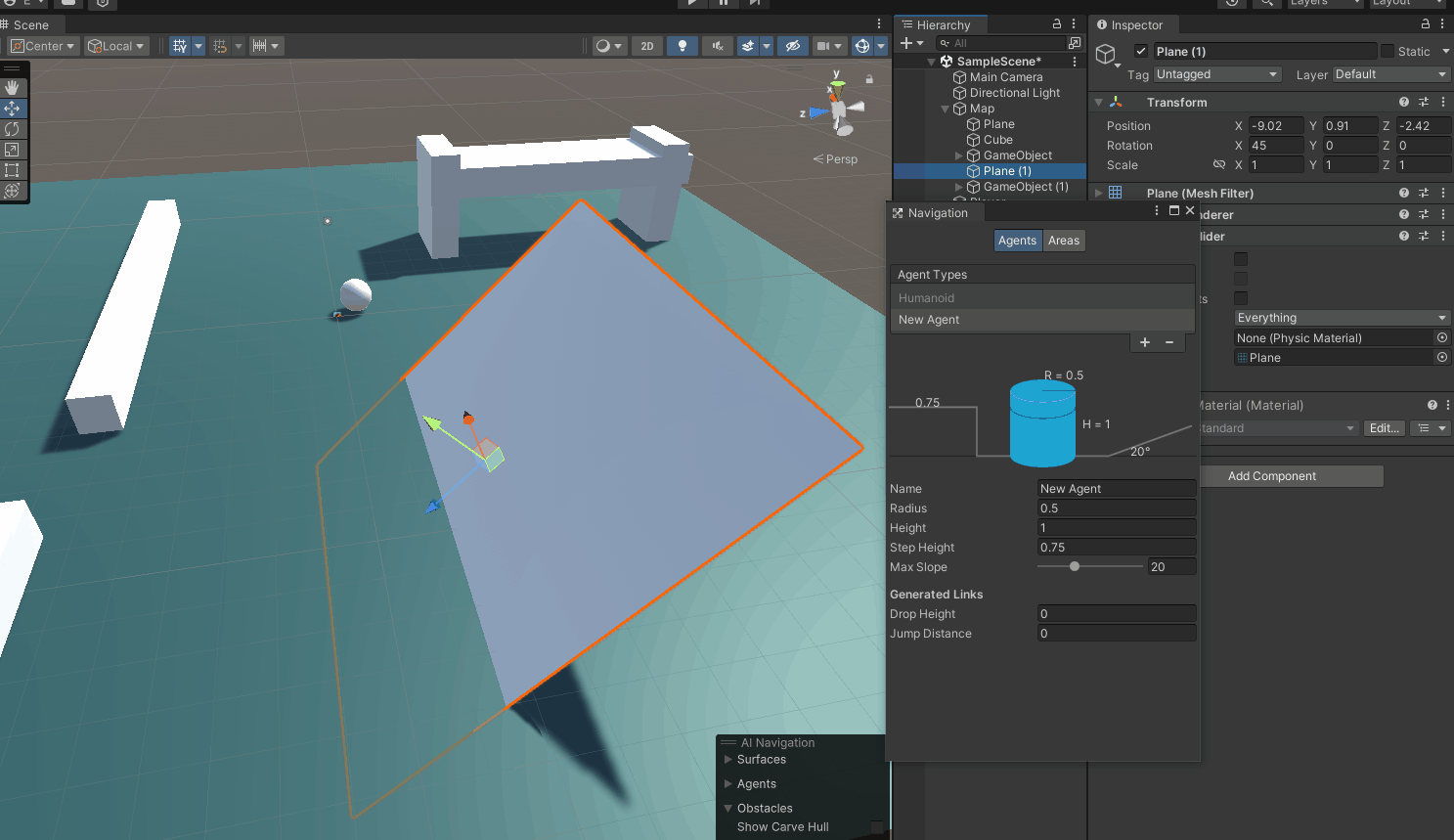Select Directional Light in Hierarchy
The image size is (1454, 840).
1015,93
